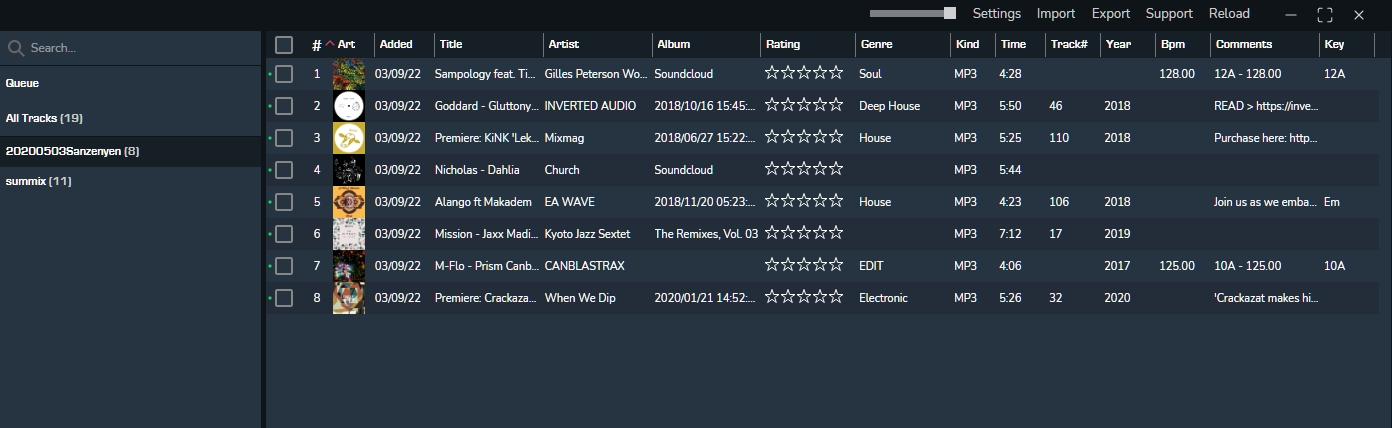This screenshot has height=428, width=1392.
Task: Open the Settings menu
Action: coord(996,14)
